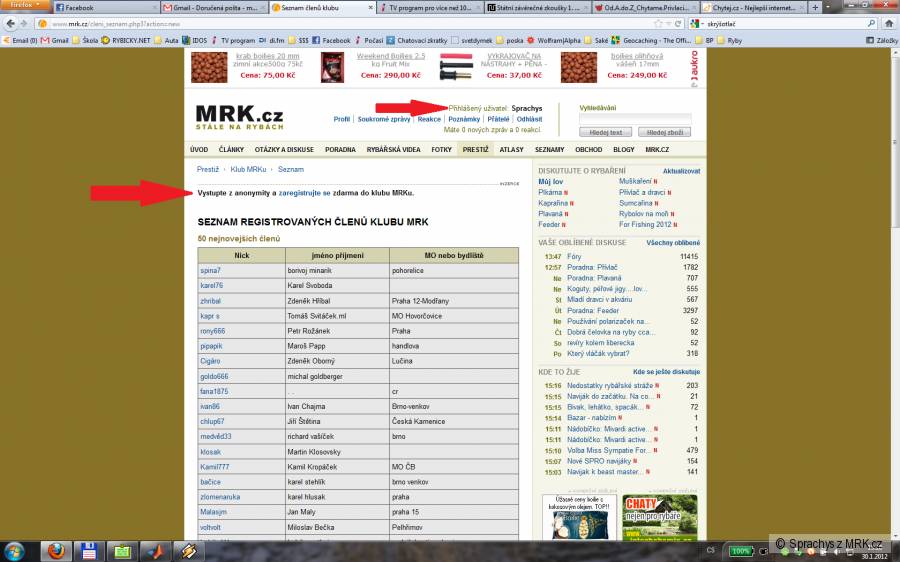Click the battery 100% indicator in tray
Viewport: 900px width, 562px height.
tap(740, 552)
